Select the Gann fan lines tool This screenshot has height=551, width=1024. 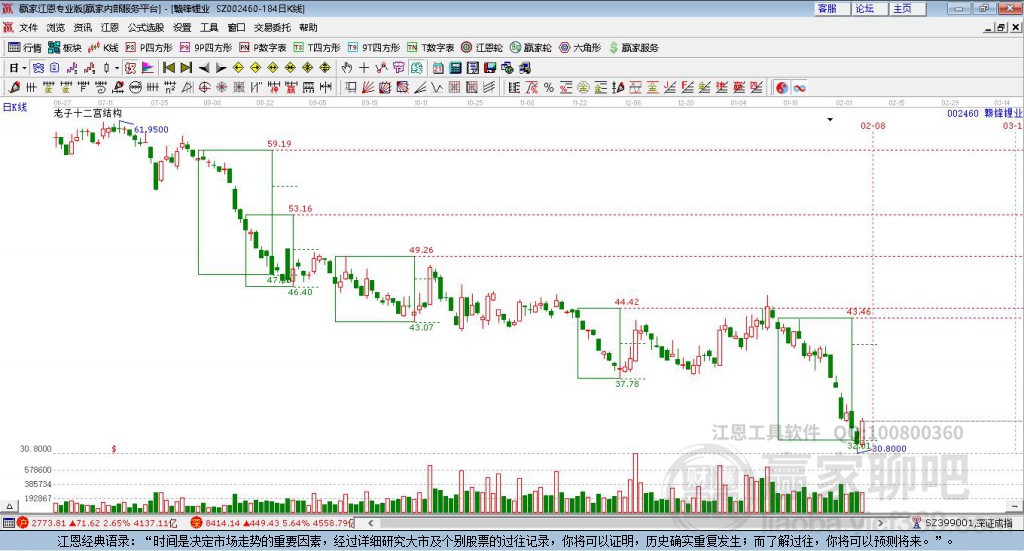[x=368, y=87]
